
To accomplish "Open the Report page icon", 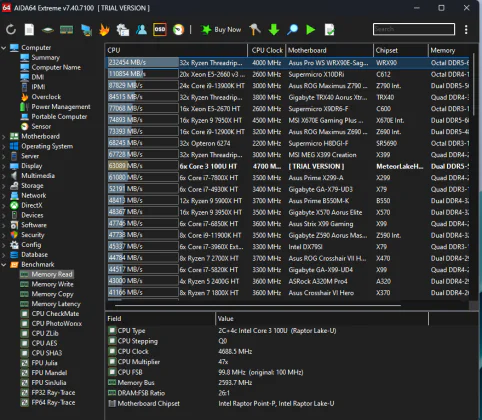I will point(29,30).
